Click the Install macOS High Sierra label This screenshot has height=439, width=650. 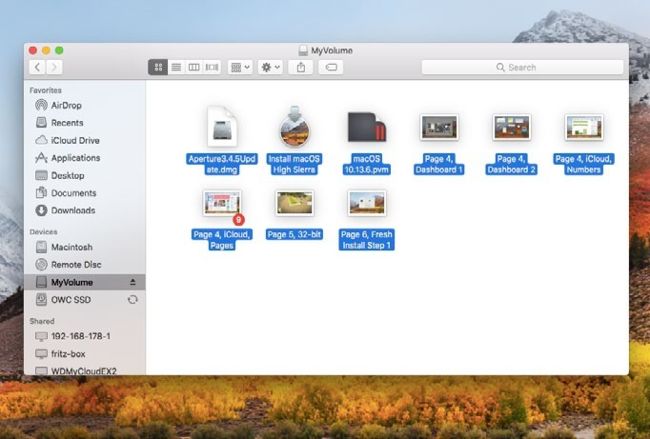[x=294, y=164]
